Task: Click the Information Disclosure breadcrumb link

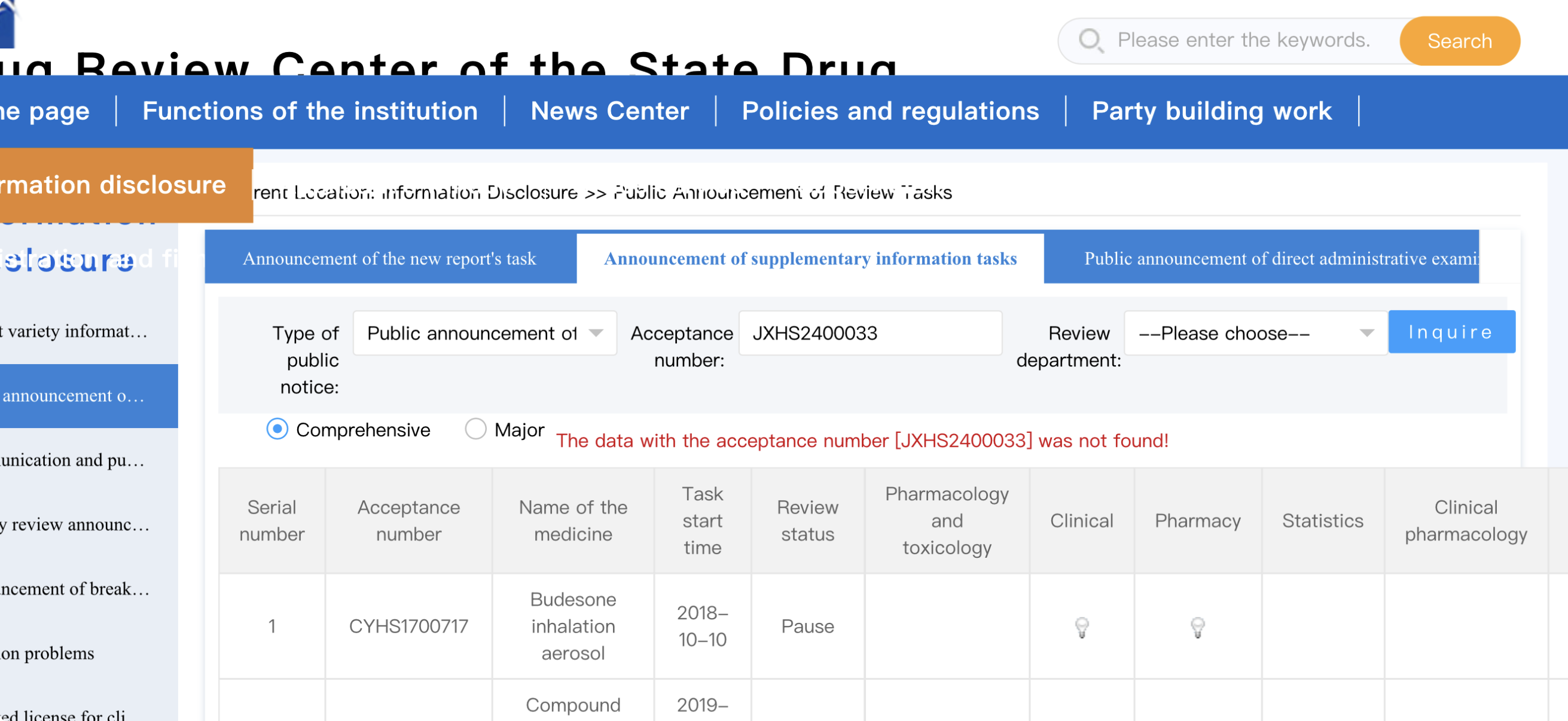Action: (480, 193)
